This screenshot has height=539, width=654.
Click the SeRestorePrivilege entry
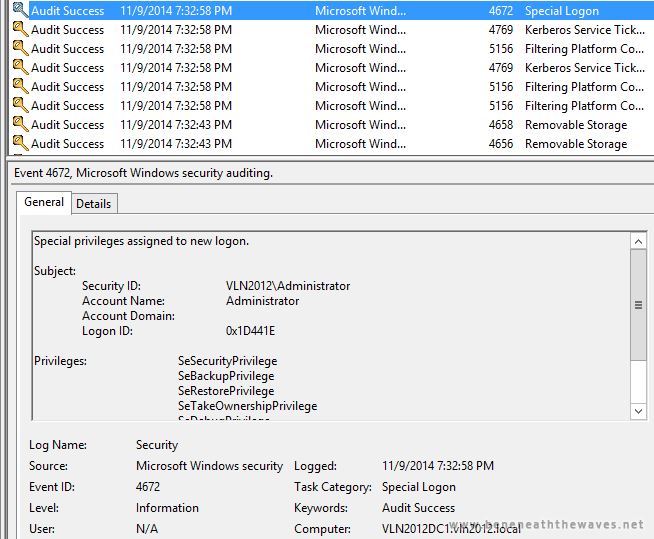(226, 391)
